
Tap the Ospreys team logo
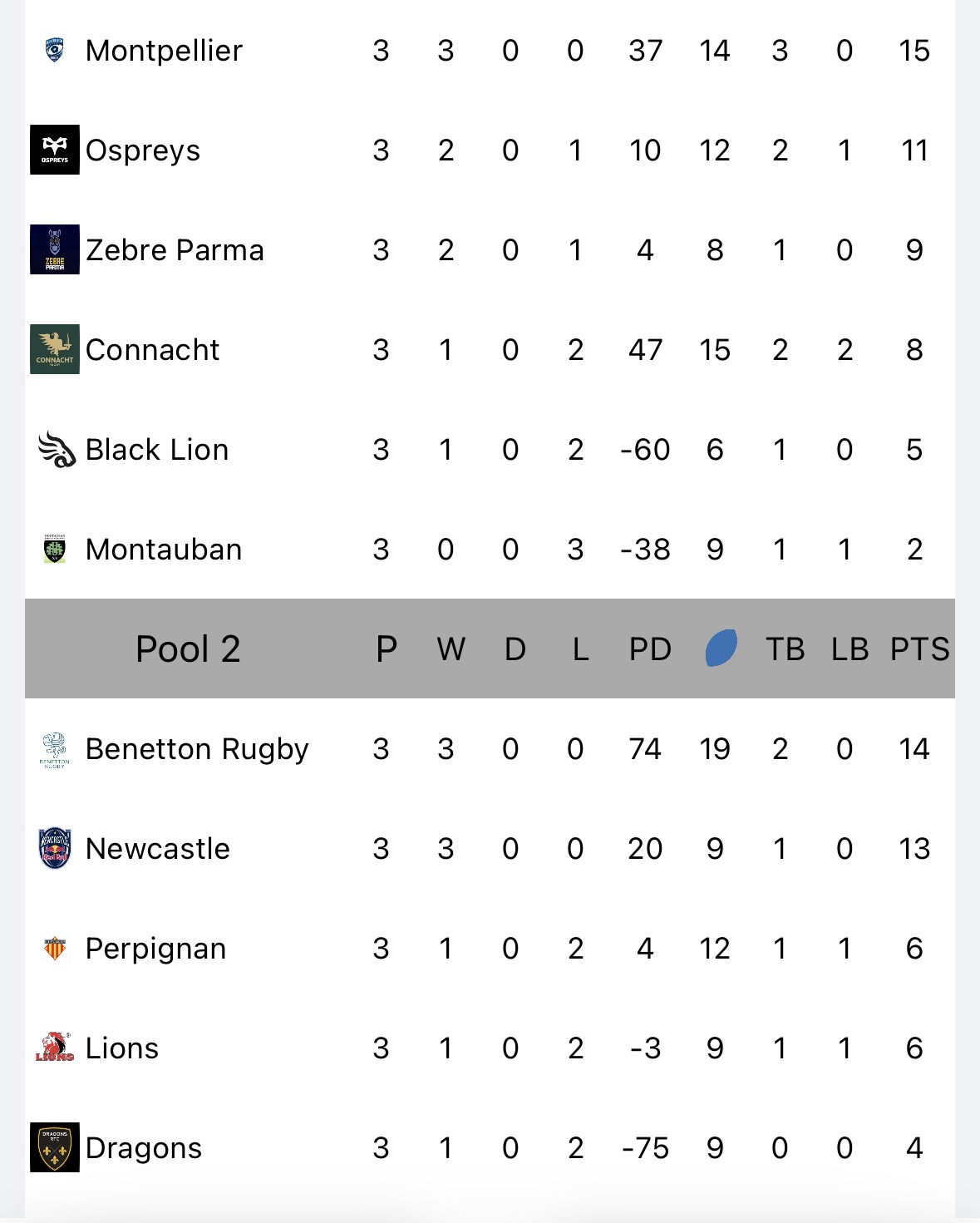point(55,150)
